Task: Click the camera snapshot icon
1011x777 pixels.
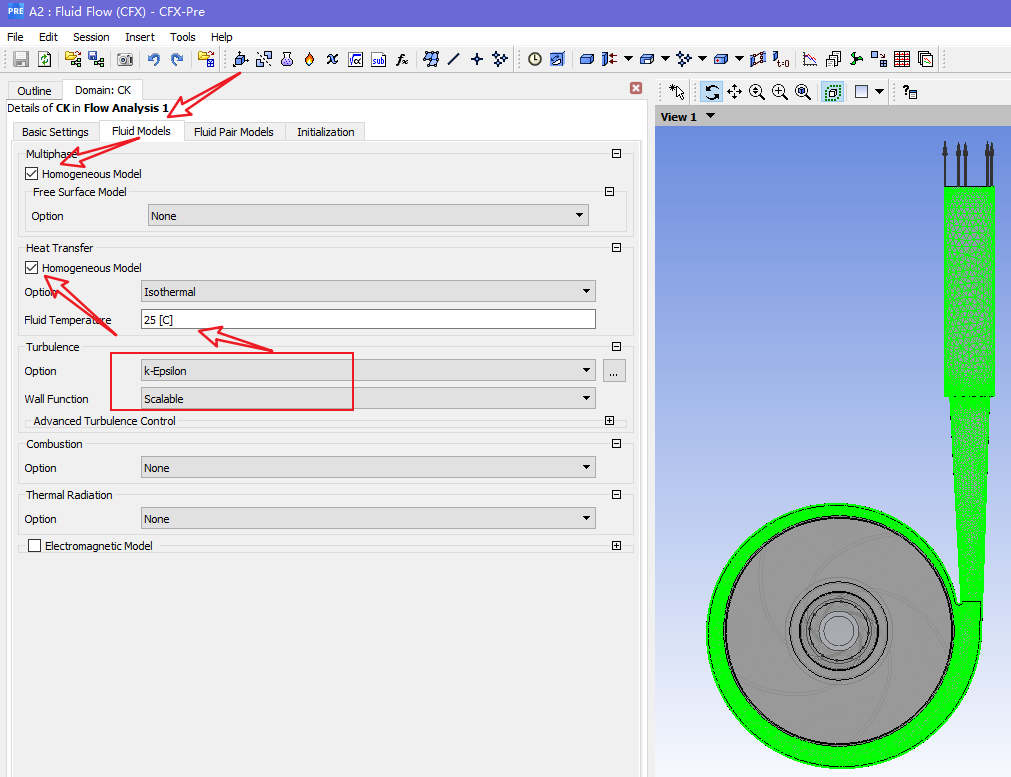Action: click(x=125, y=60)
